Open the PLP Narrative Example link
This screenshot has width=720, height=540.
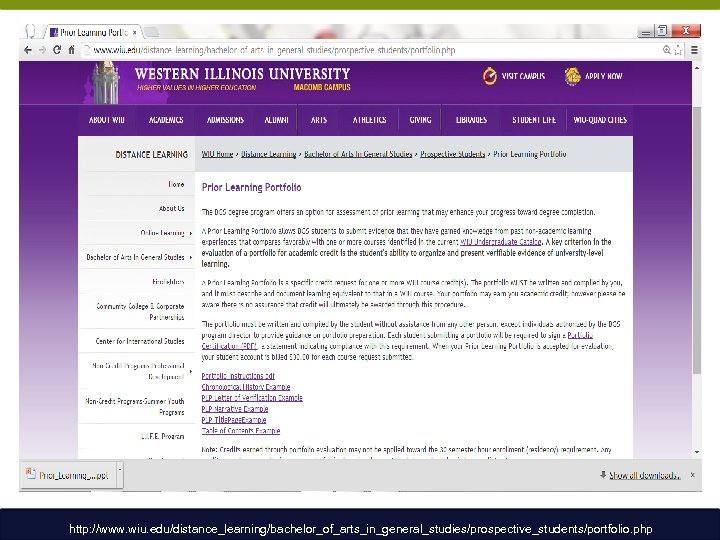(235, 409)
